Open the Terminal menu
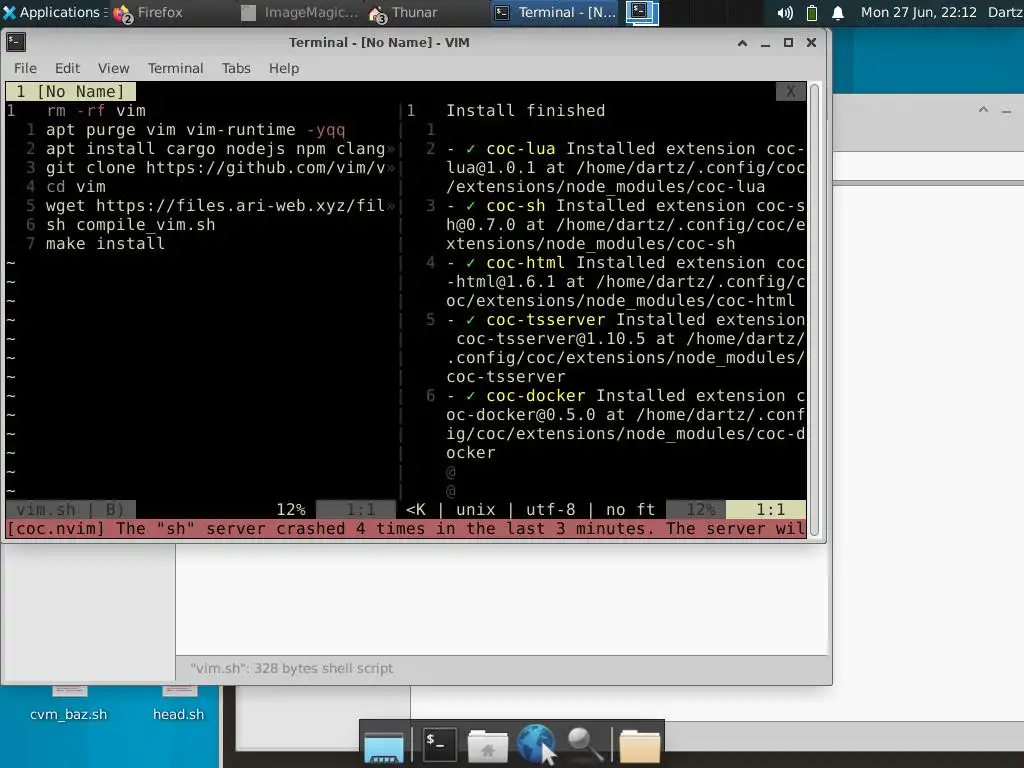 [175, 68]
